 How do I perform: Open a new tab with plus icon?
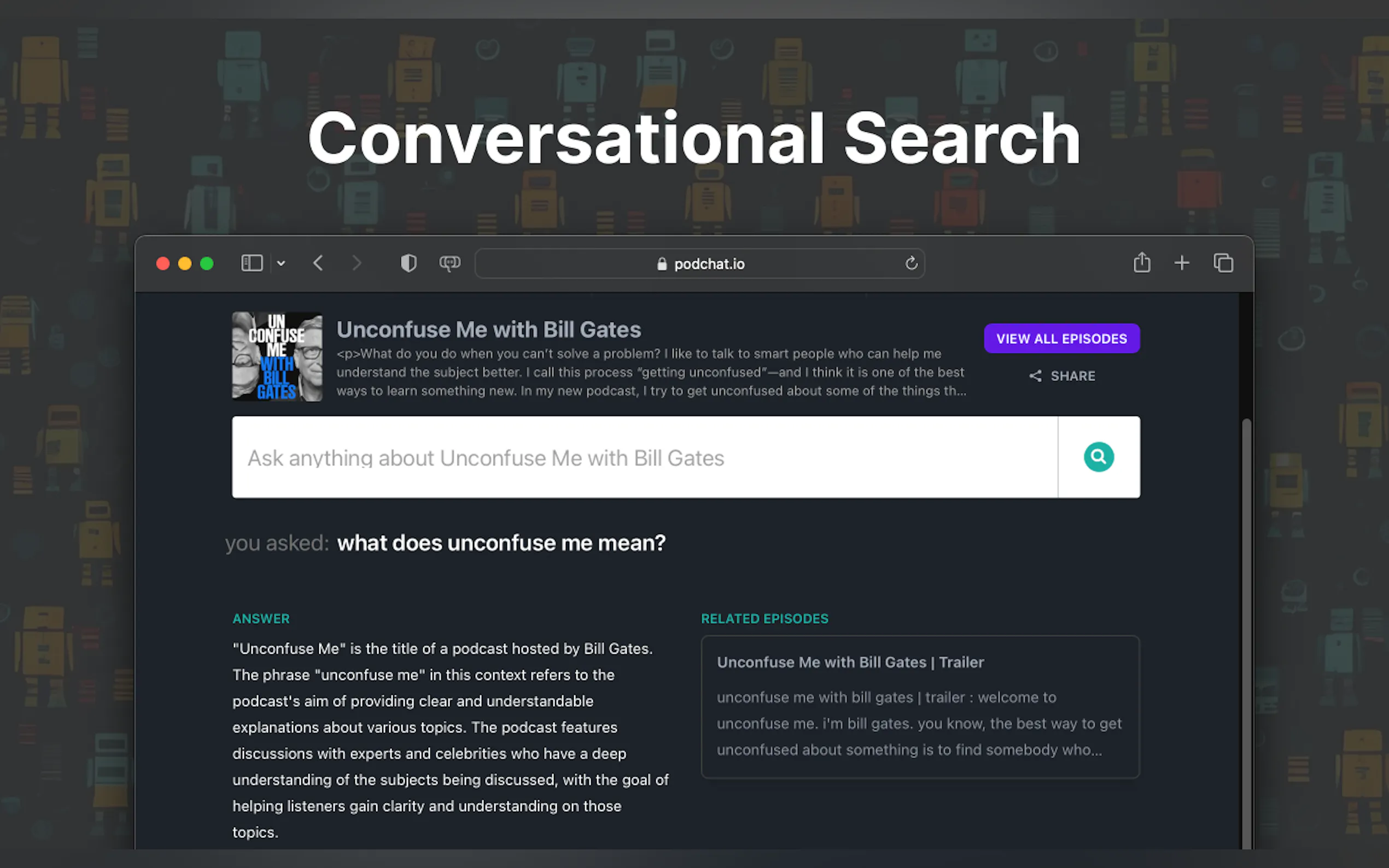[1182, 263]
